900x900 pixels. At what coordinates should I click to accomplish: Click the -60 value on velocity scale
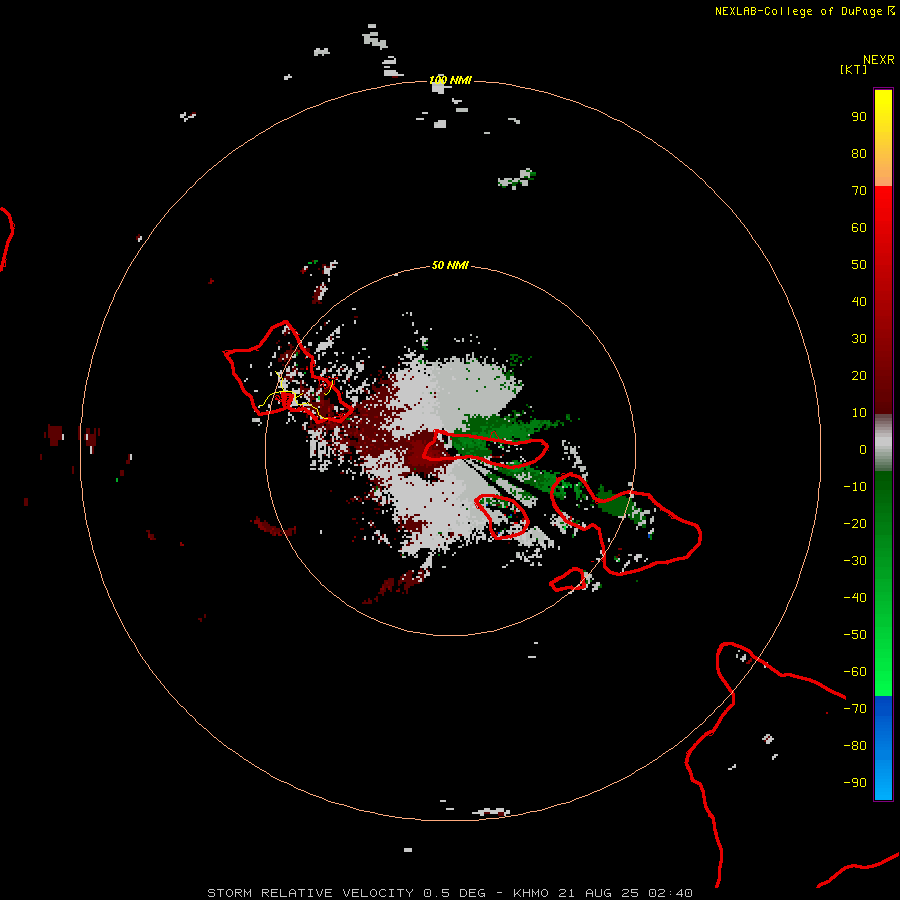point(855,672)
